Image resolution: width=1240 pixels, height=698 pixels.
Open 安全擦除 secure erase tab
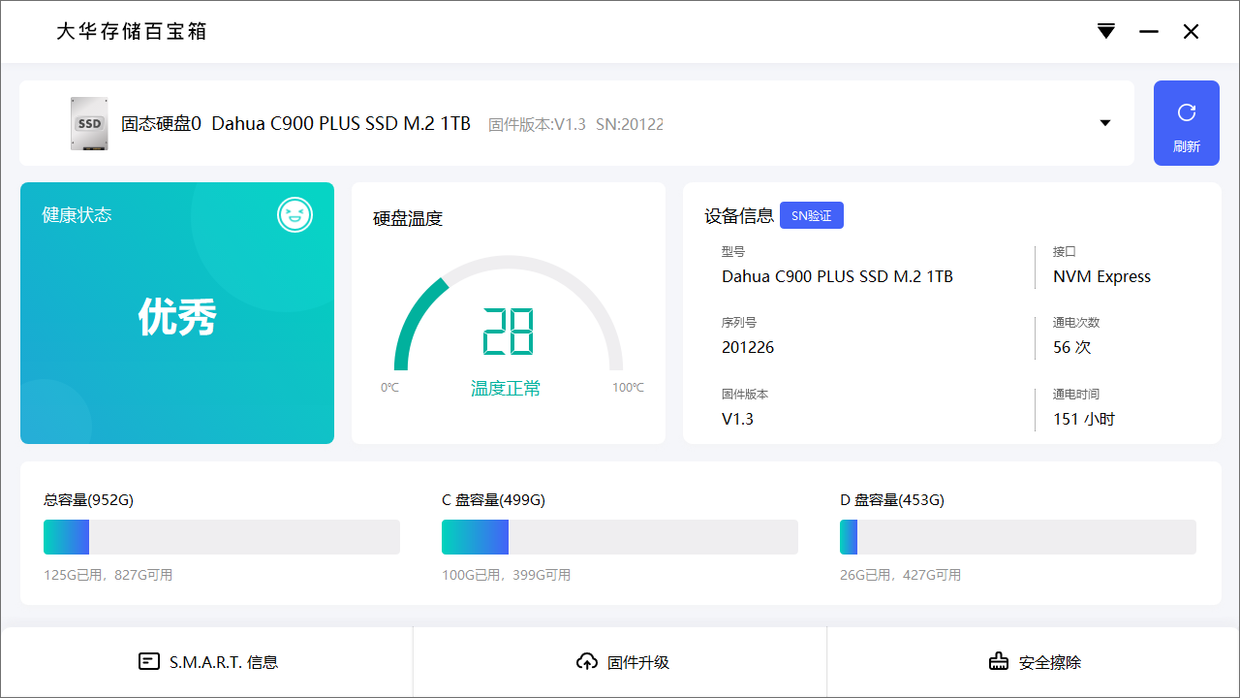1034,662
